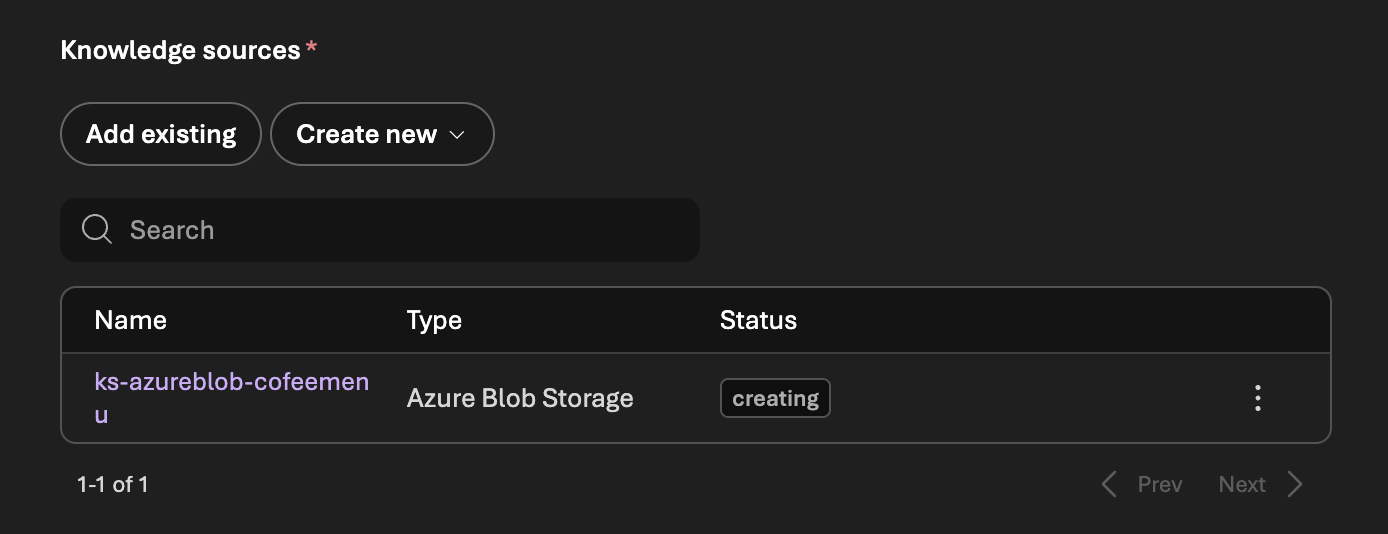The height and width of the screenshot is (534, 1388).
Task: Click the chevron beside Create new
Action: coord(458,135)
